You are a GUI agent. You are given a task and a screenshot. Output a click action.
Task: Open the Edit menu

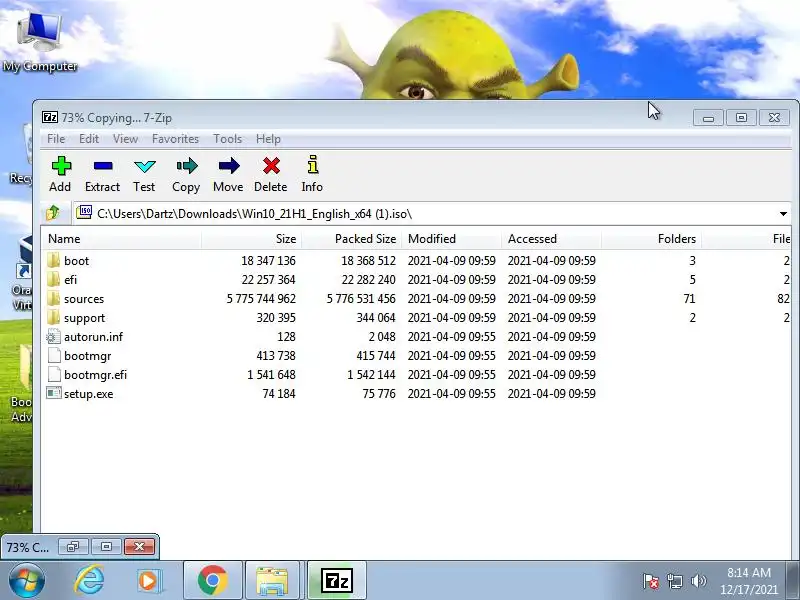pyautogui.click(x=89, y=139)
